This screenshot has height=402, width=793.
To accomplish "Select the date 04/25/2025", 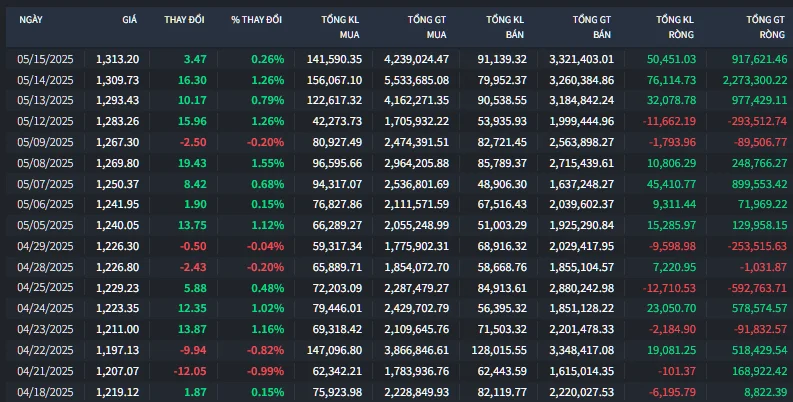I will 45,288.
